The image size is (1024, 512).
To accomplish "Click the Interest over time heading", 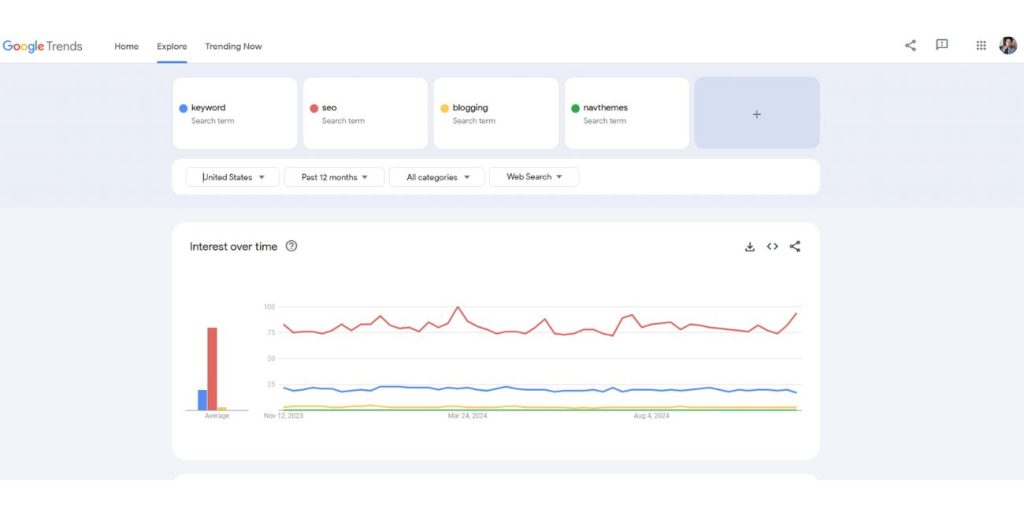I will [234, 246].
